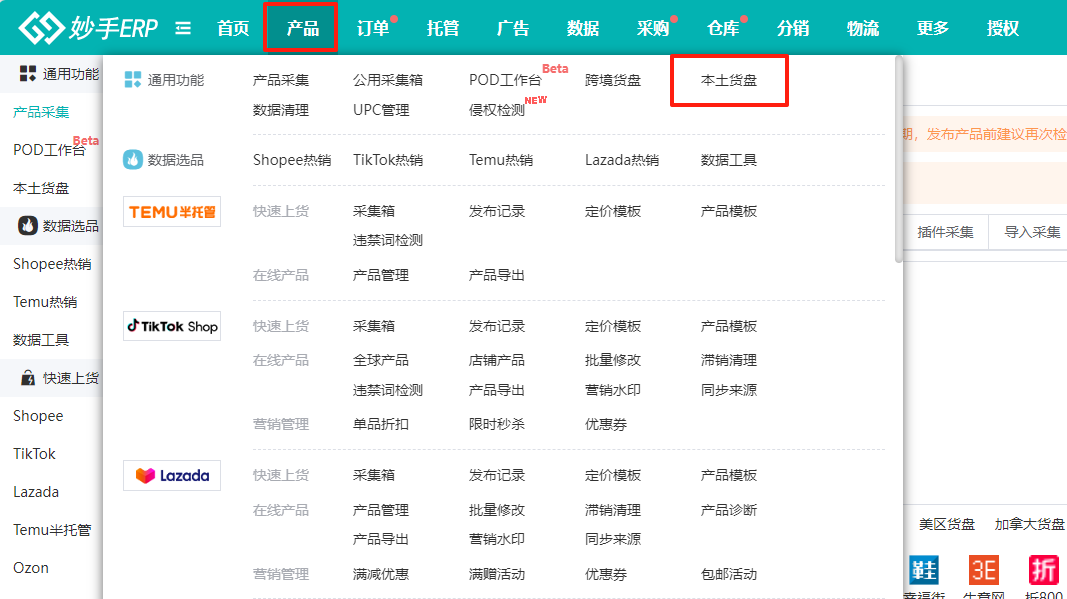Switch to the 导入采集 tab
The width and height of the screenshot is (1067, 599).
pos(1032,232)
